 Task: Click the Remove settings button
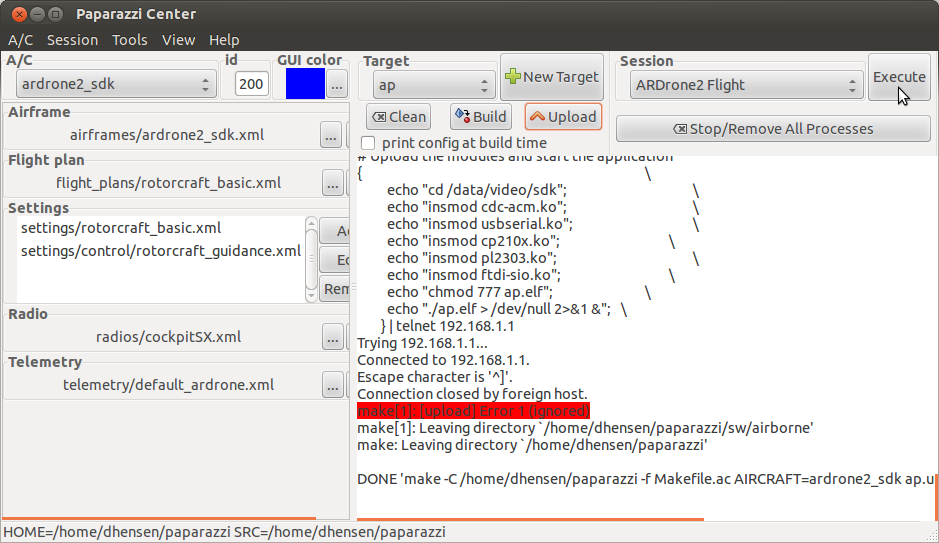click(335, 289)
